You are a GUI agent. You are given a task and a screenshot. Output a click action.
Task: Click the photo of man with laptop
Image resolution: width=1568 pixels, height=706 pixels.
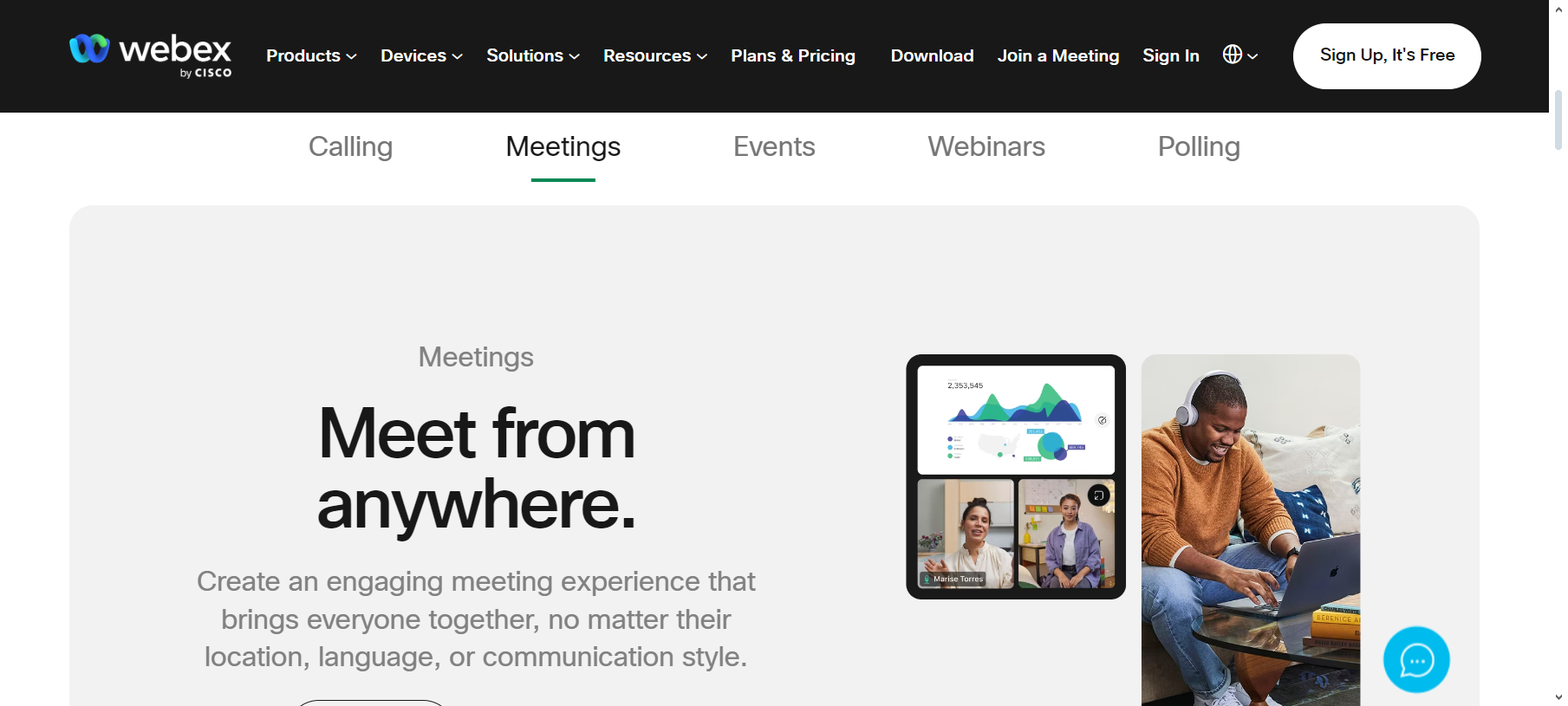pos(1251,530)
